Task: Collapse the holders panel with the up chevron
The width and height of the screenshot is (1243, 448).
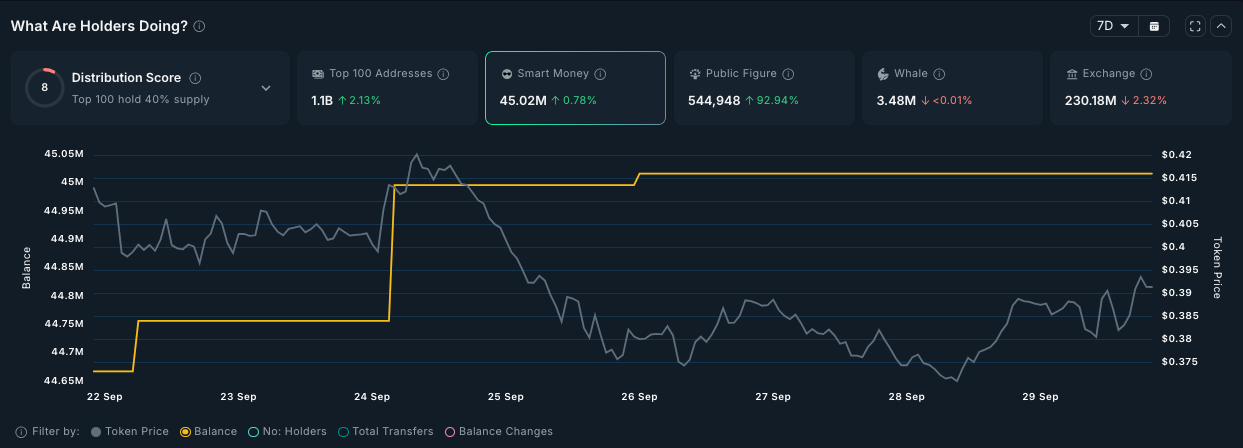Action: point(1221,26)
